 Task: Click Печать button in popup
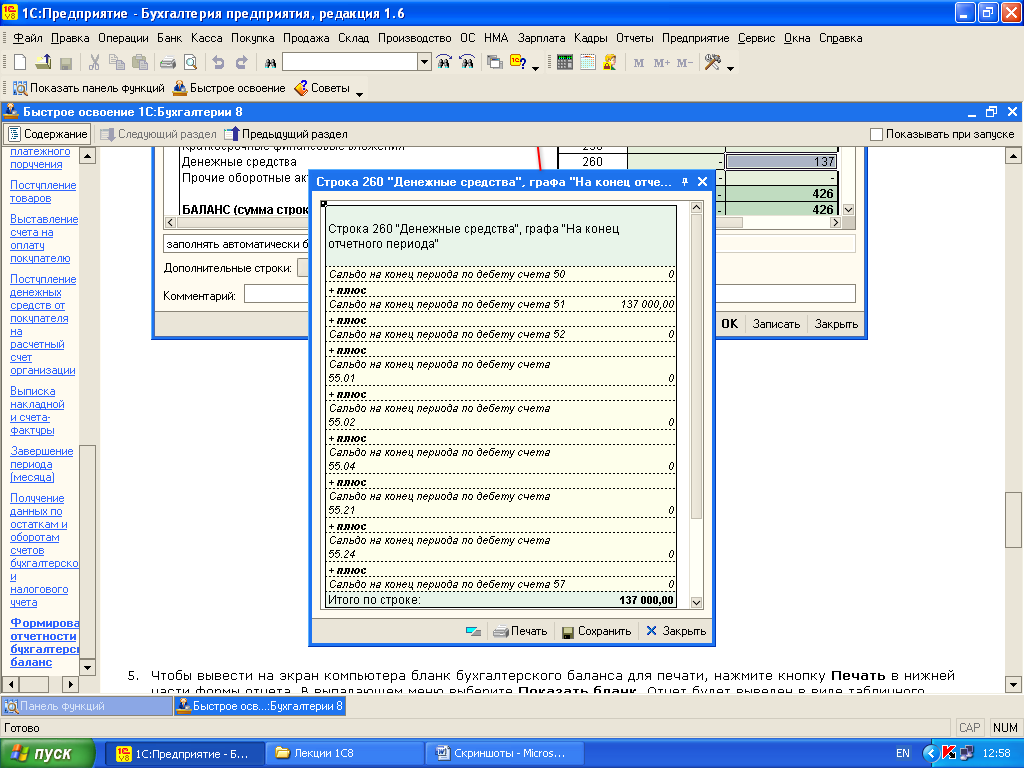(520, 632)
